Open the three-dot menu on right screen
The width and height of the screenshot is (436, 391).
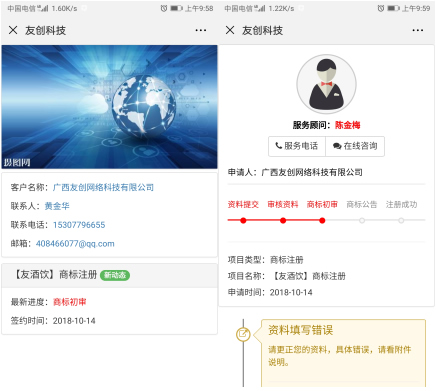tap(418, 30)
